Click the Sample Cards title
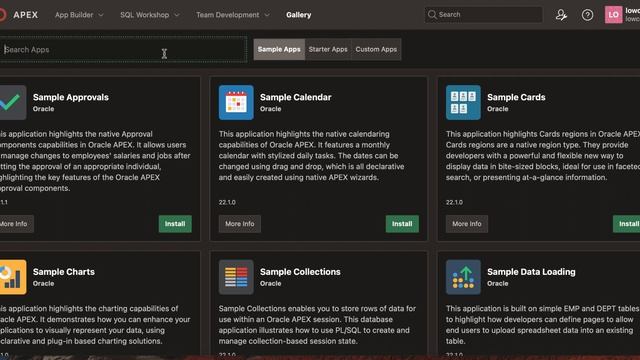 pos(516,97)
